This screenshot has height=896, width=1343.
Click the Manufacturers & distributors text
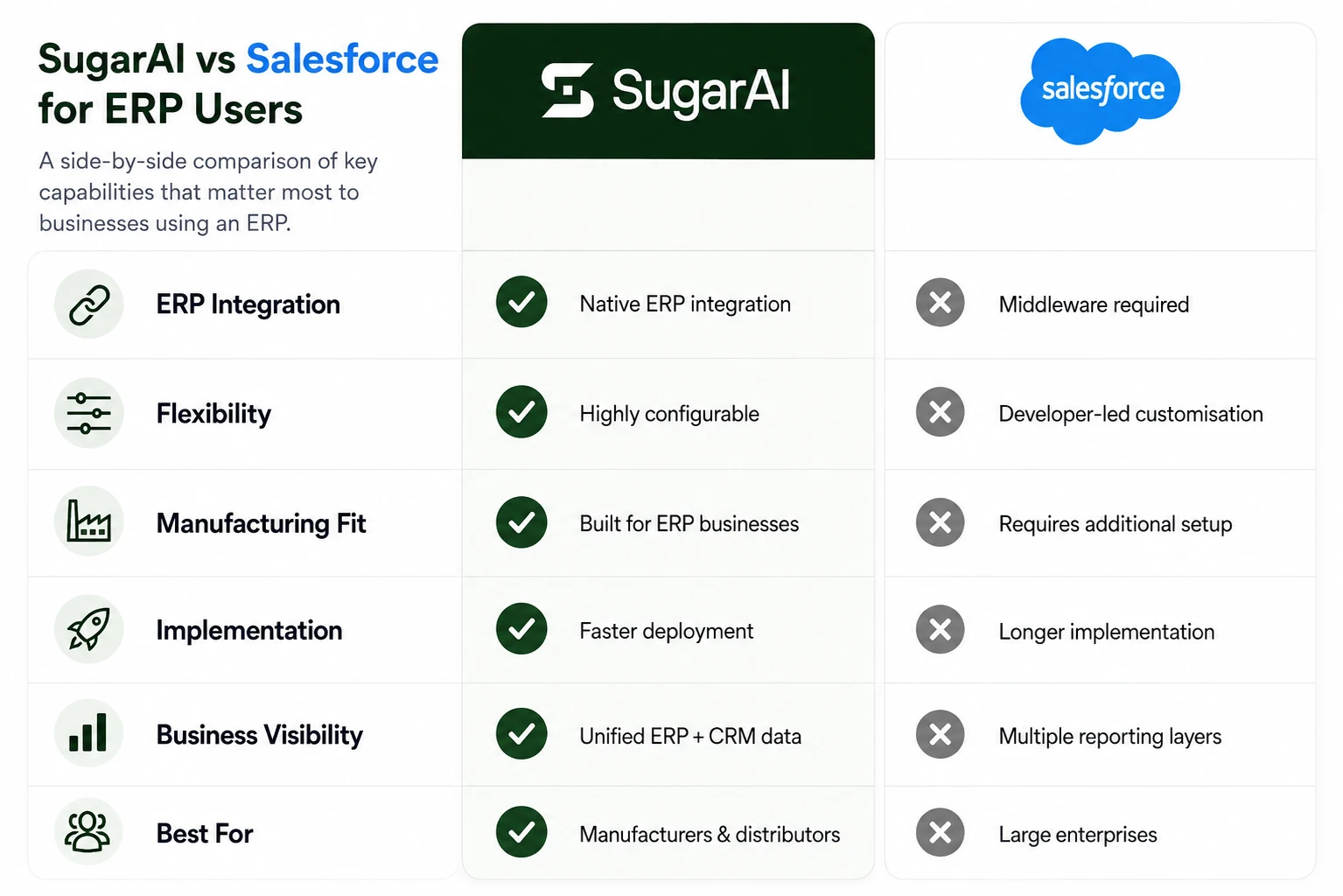pos(710,835)
